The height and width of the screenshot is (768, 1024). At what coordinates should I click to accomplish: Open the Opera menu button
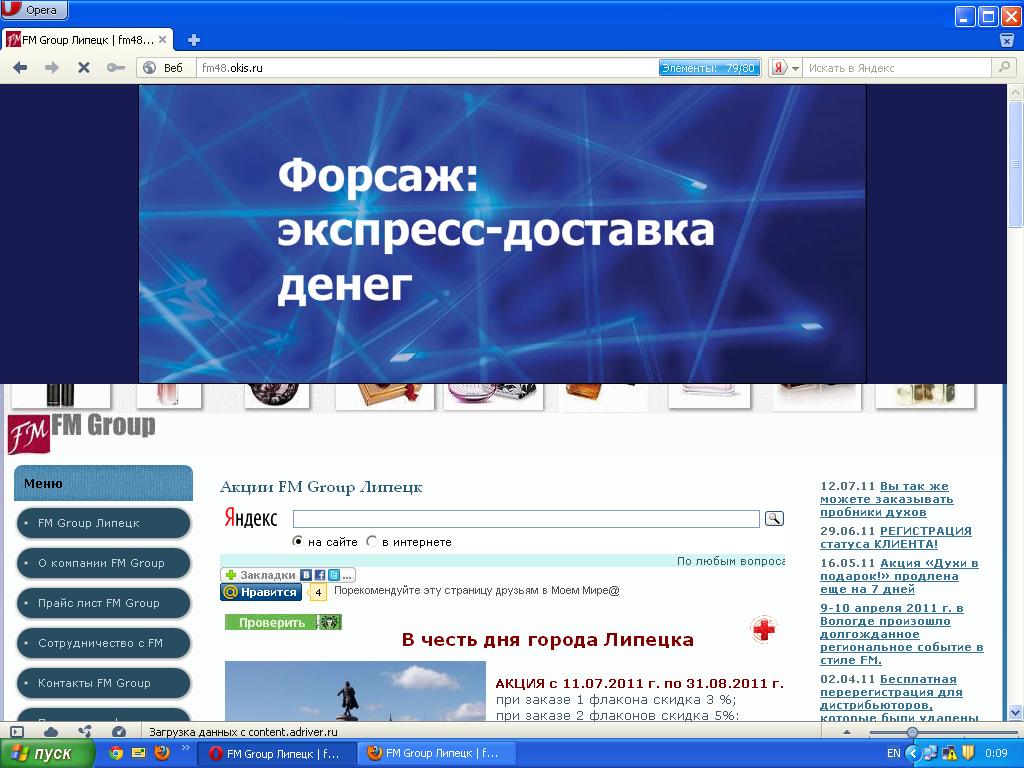pyautogui.click(x=33, y=10)
